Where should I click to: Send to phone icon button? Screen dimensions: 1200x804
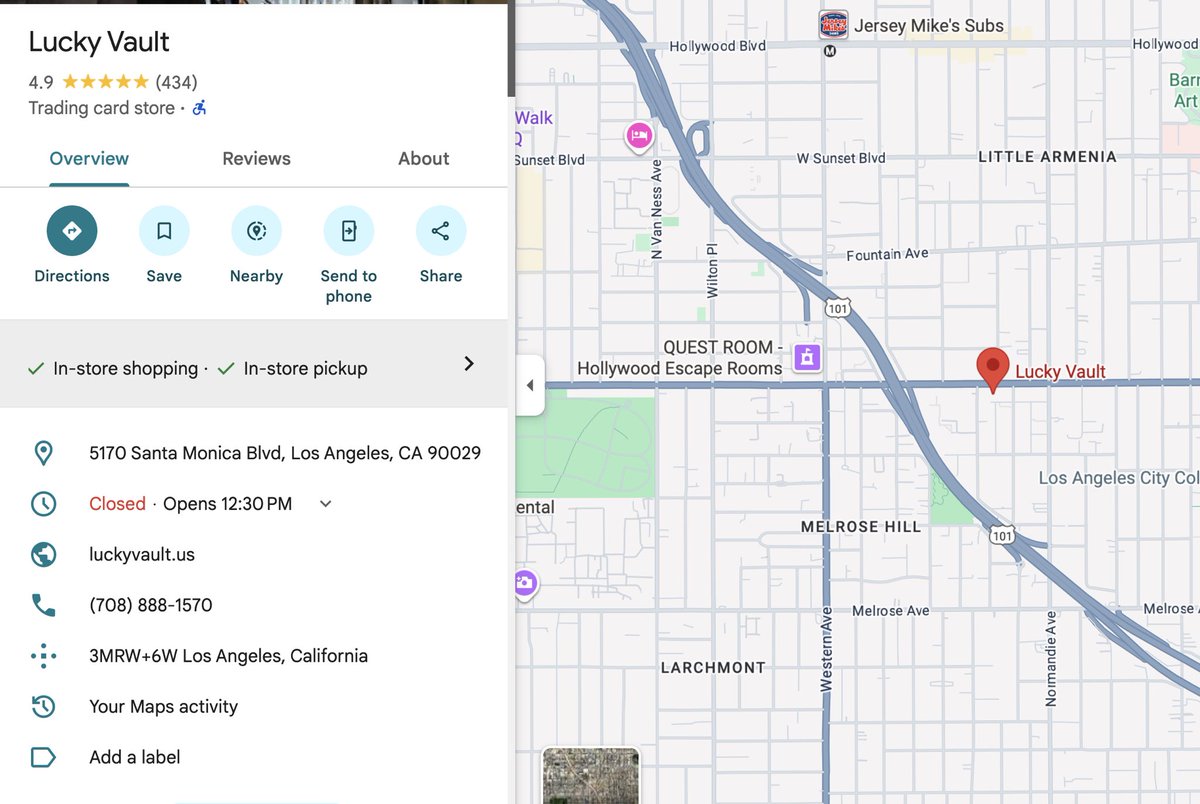[x=348, y=231]
